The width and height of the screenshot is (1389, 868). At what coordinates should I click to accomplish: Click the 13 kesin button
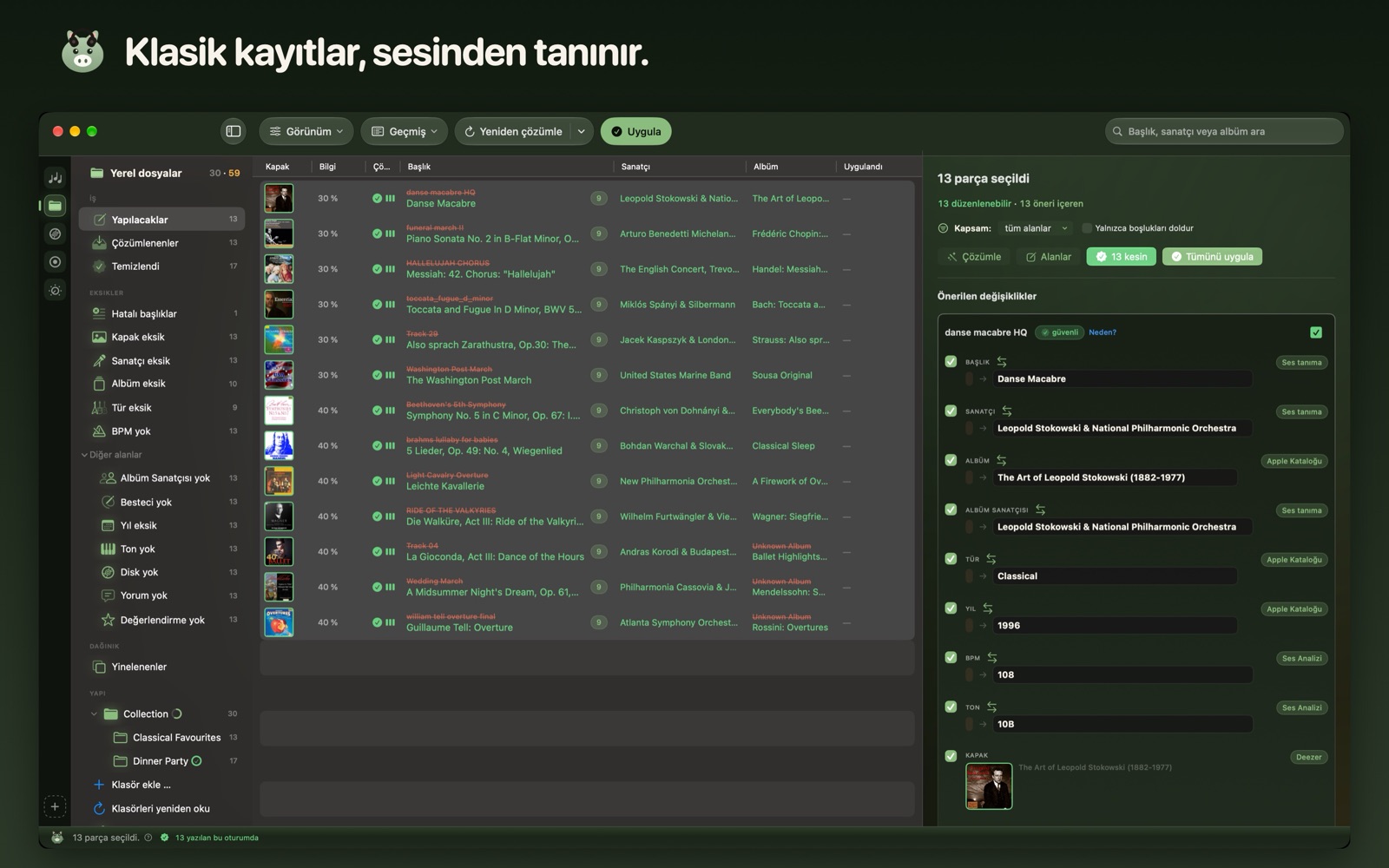(1121, 257)
